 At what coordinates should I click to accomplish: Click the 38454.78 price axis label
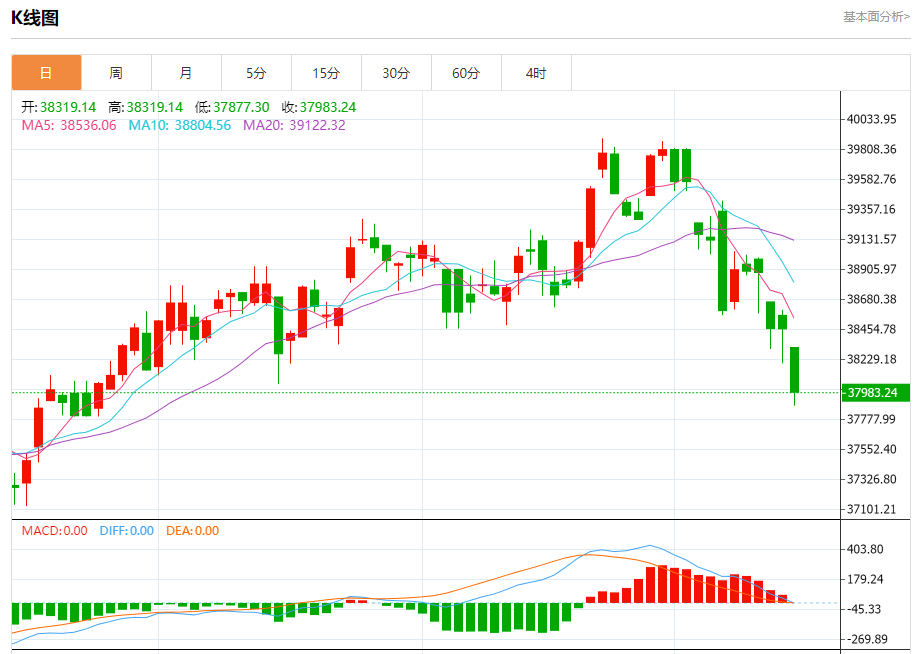pos(871,329)
